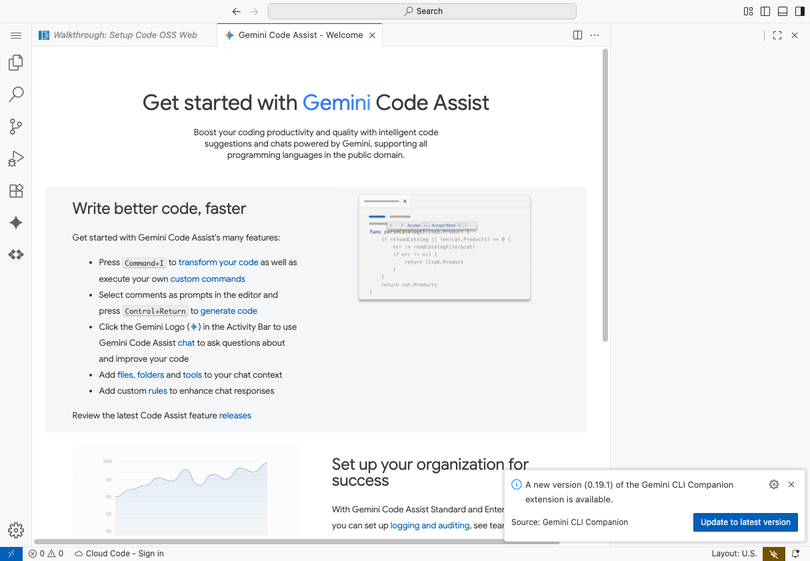This screenshot has height=561, width=810.
Task: Follow the files, folders link
Action: point(141,375)
